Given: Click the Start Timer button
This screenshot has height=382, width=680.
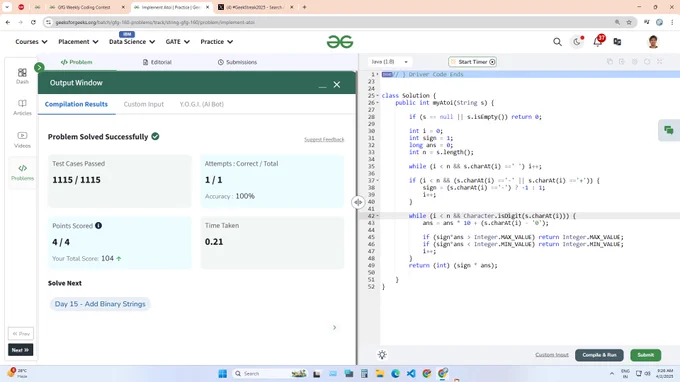Looking at the screenshot, I should click(472, 62).
